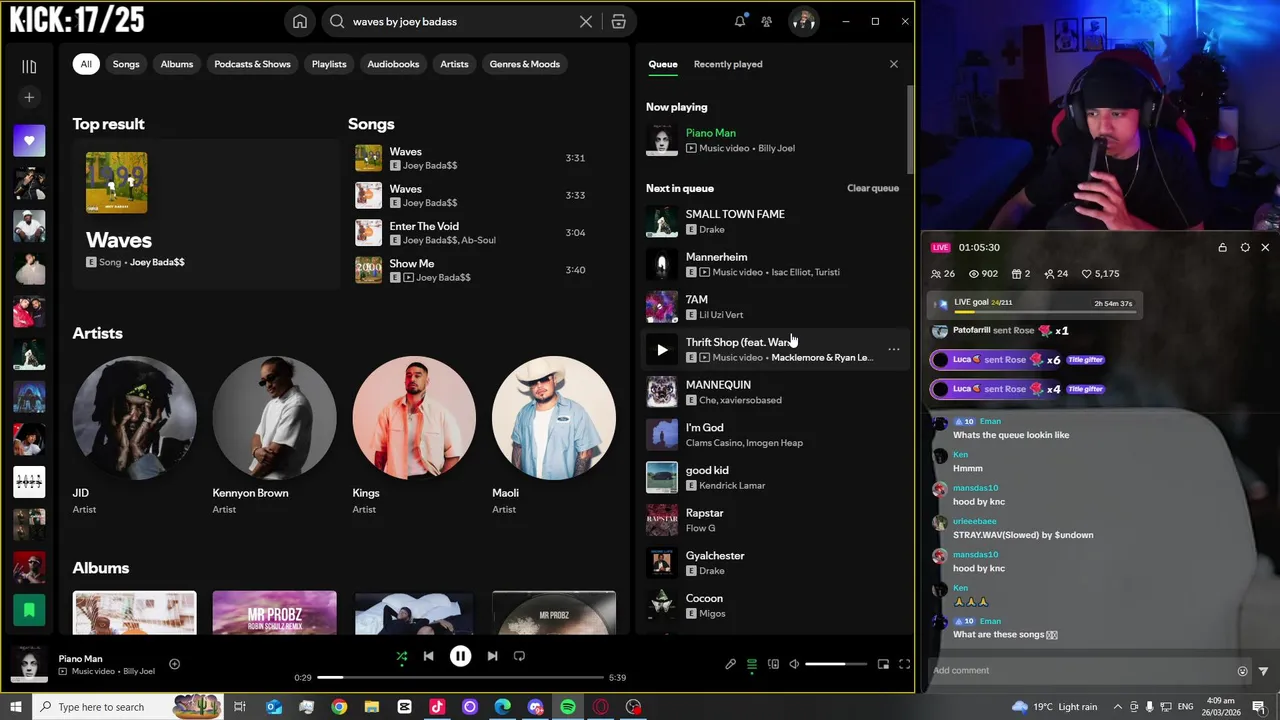Open Chrome from the taskbar
Screen dimensions: 1280x720
click(x=339, y=707)
